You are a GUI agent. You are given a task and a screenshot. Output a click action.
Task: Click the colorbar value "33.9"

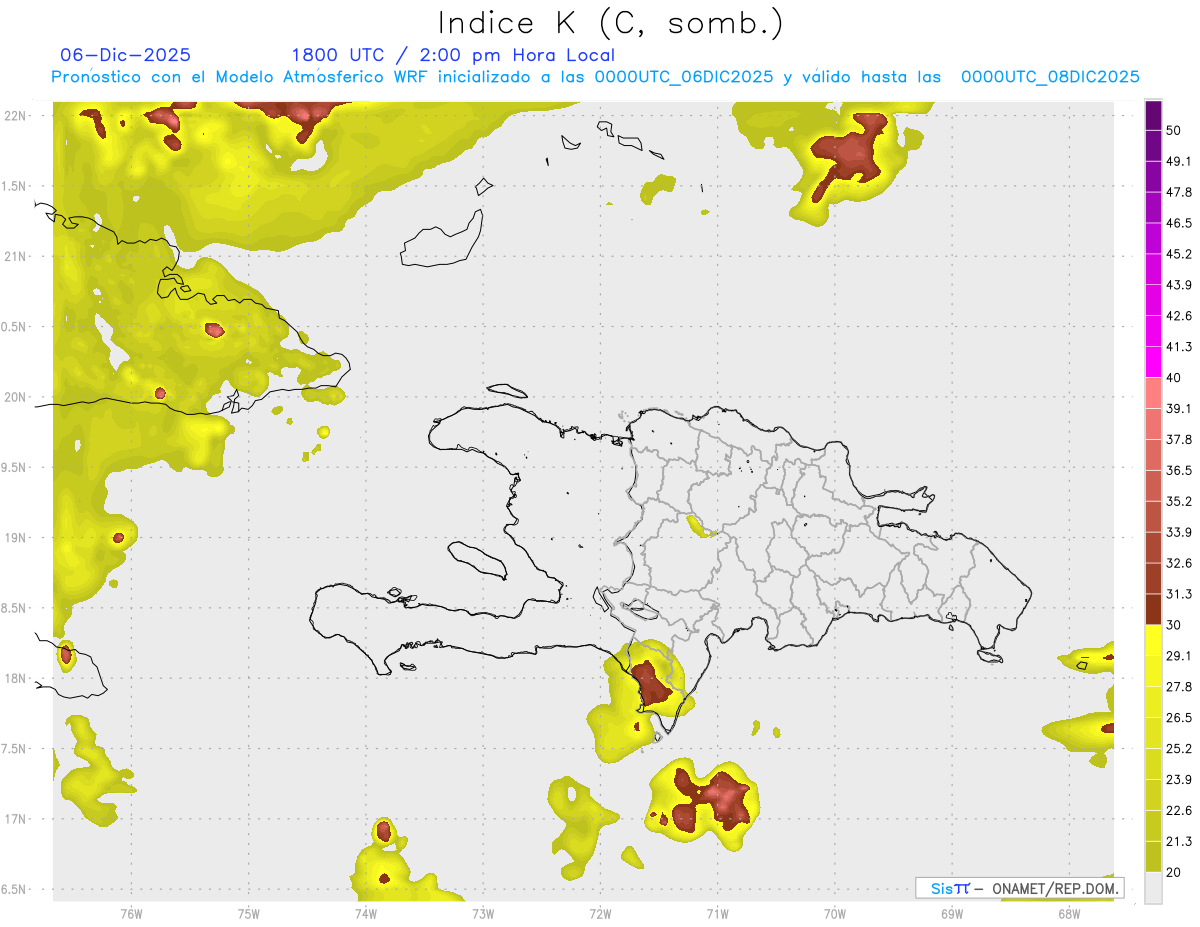[x=1179, y=532]
